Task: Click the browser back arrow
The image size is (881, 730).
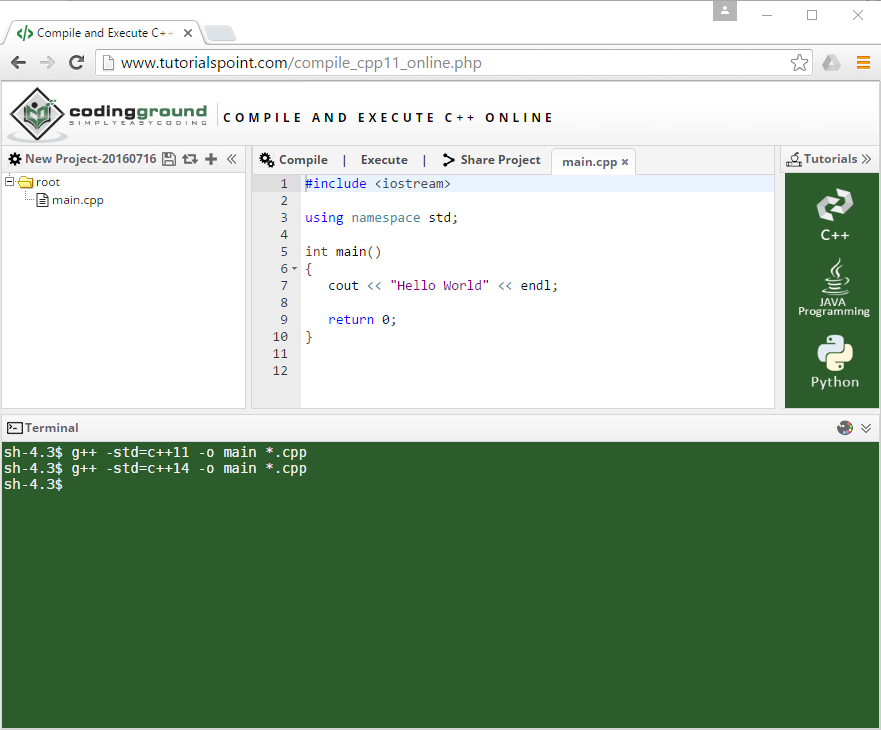Action: pos(19,62)
